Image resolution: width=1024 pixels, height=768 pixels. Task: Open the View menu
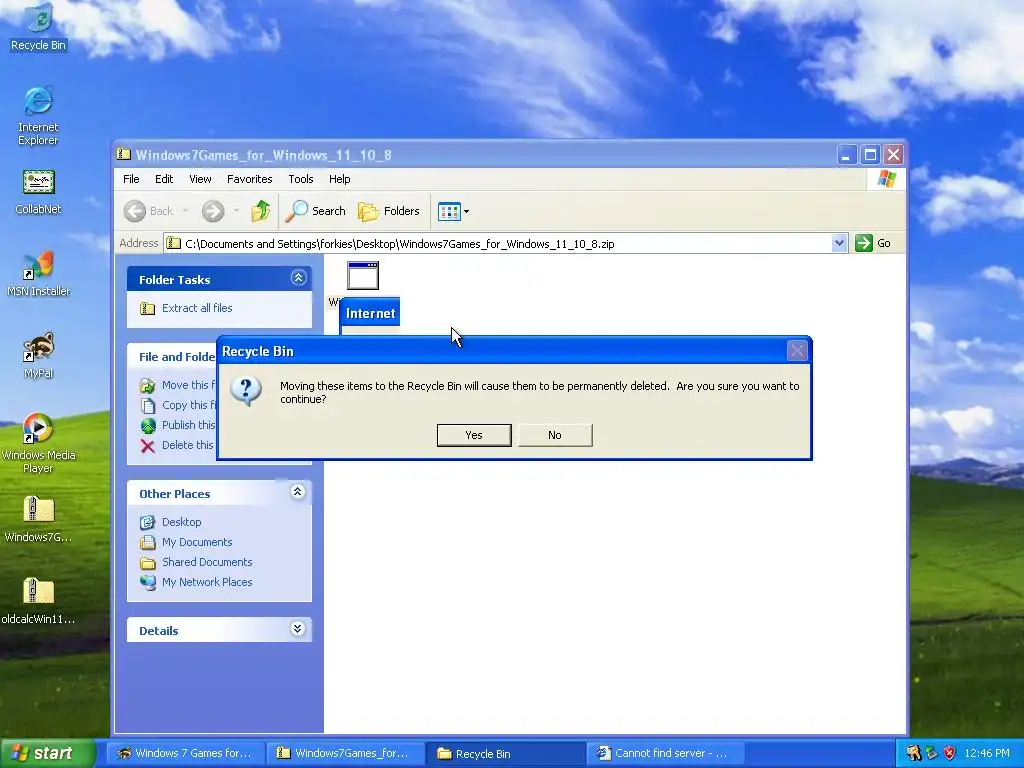coord(200,179)
